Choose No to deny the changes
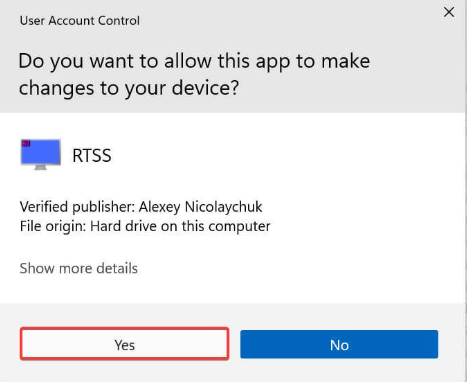The image size is (467, 382). 339,344
